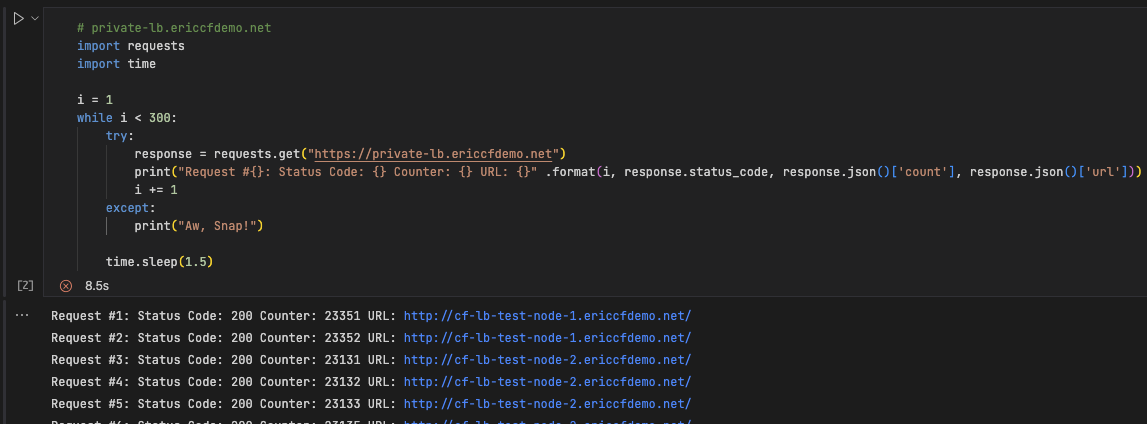Click the execution count [2] label
The width and height of the screenshot is (1147, 424).
pos(26,285)
